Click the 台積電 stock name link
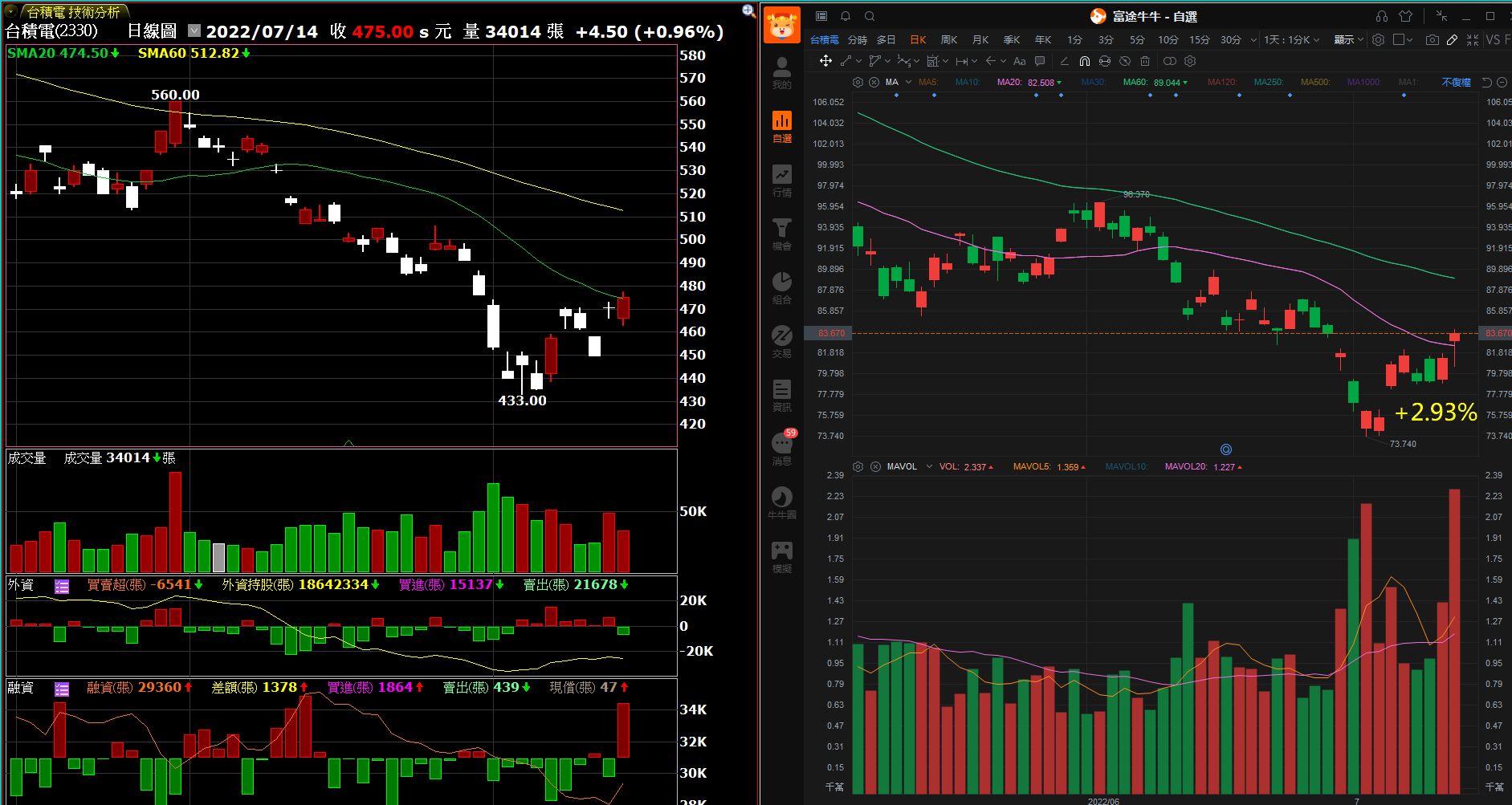 [825, 39]
